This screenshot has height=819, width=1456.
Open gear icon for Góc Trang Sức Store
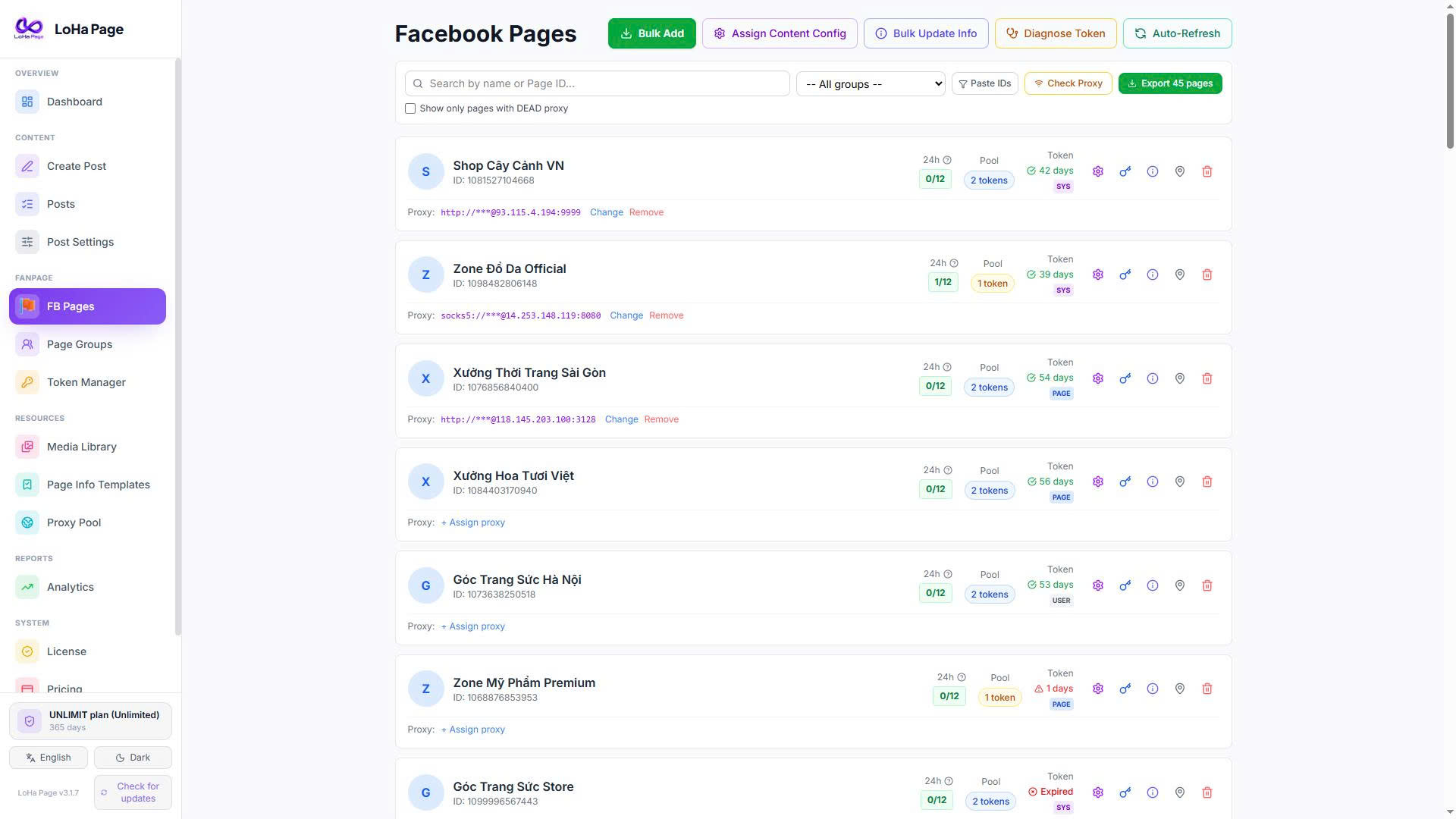[x=1097, y=792]
